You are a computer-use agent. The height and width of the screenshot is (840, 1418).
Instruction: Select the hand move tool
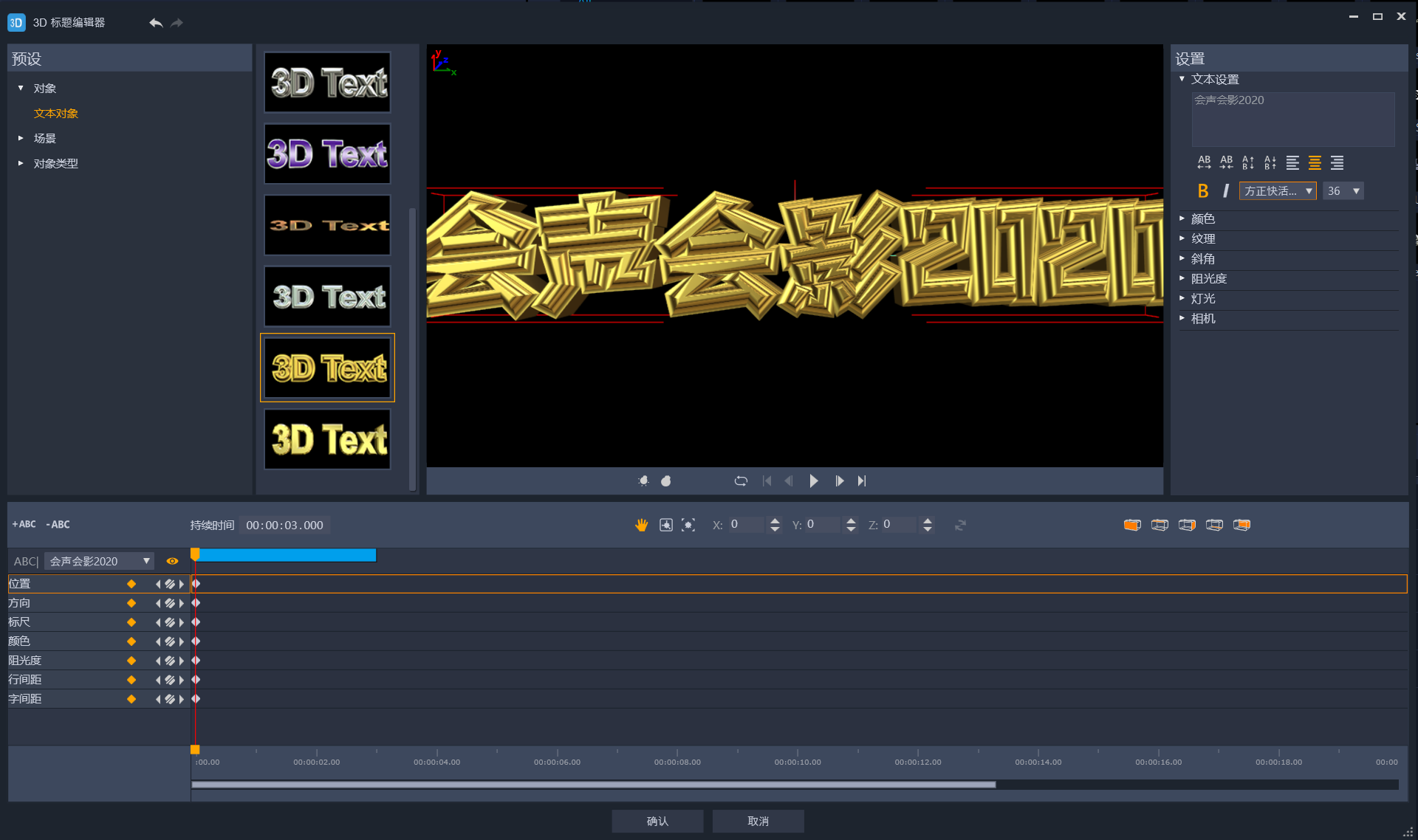[641, 525]
